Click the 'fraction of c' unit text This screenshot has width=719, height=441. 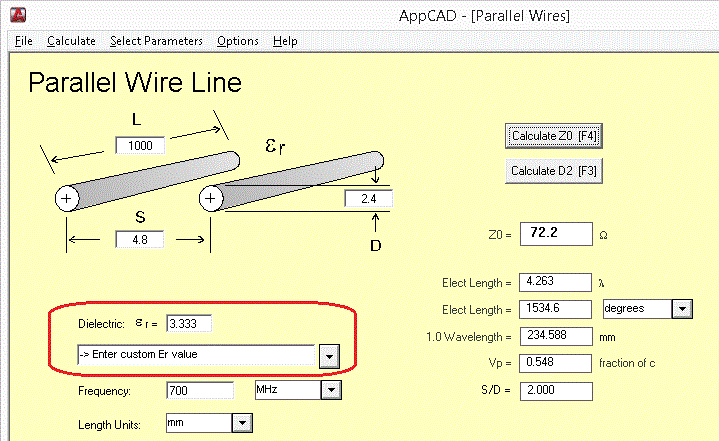(627, 363)
